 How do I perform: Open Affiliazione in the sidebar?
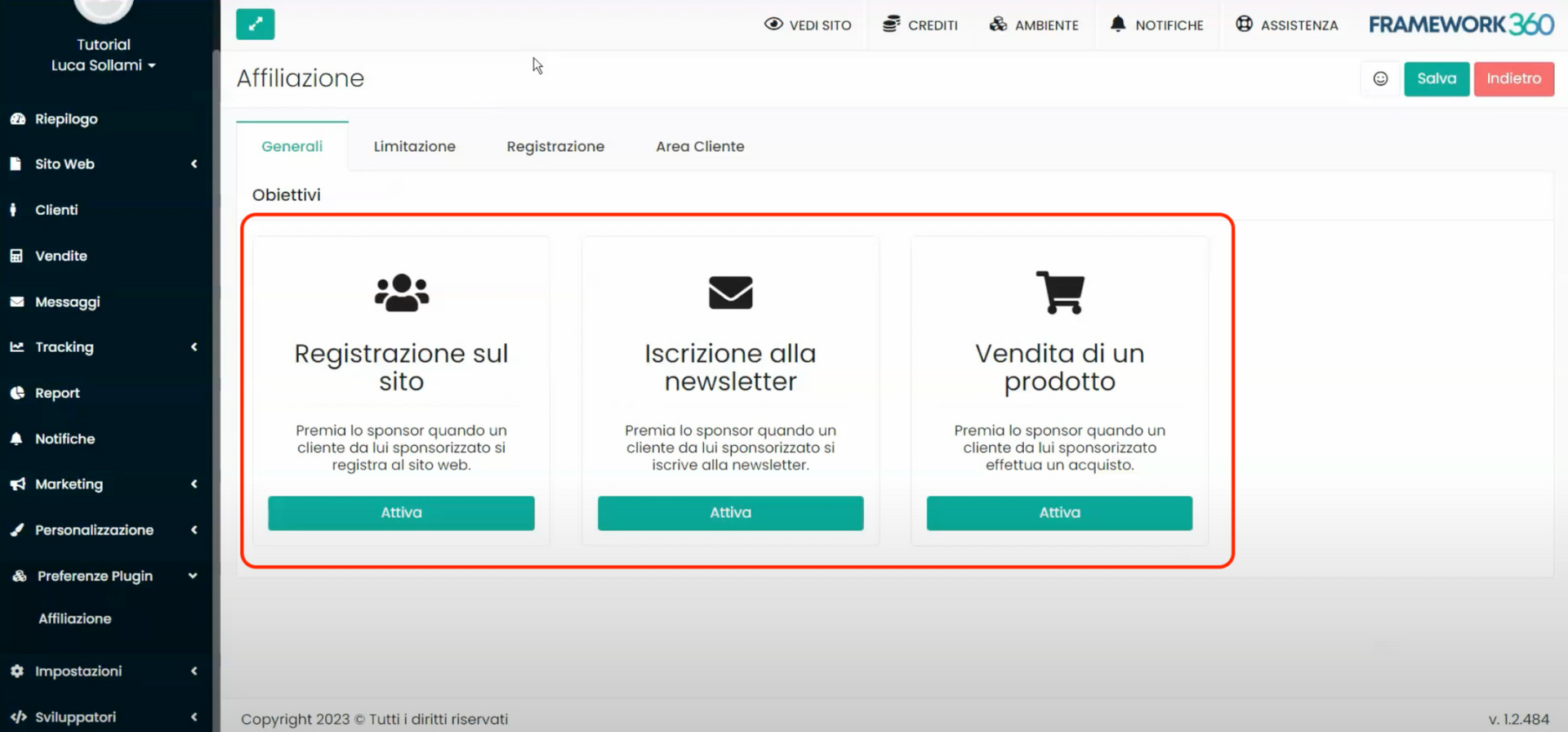click(x=75, y=618)
